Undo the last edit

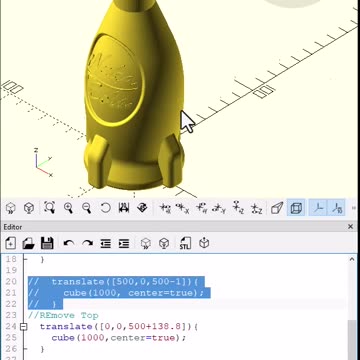tap(69, 243)
